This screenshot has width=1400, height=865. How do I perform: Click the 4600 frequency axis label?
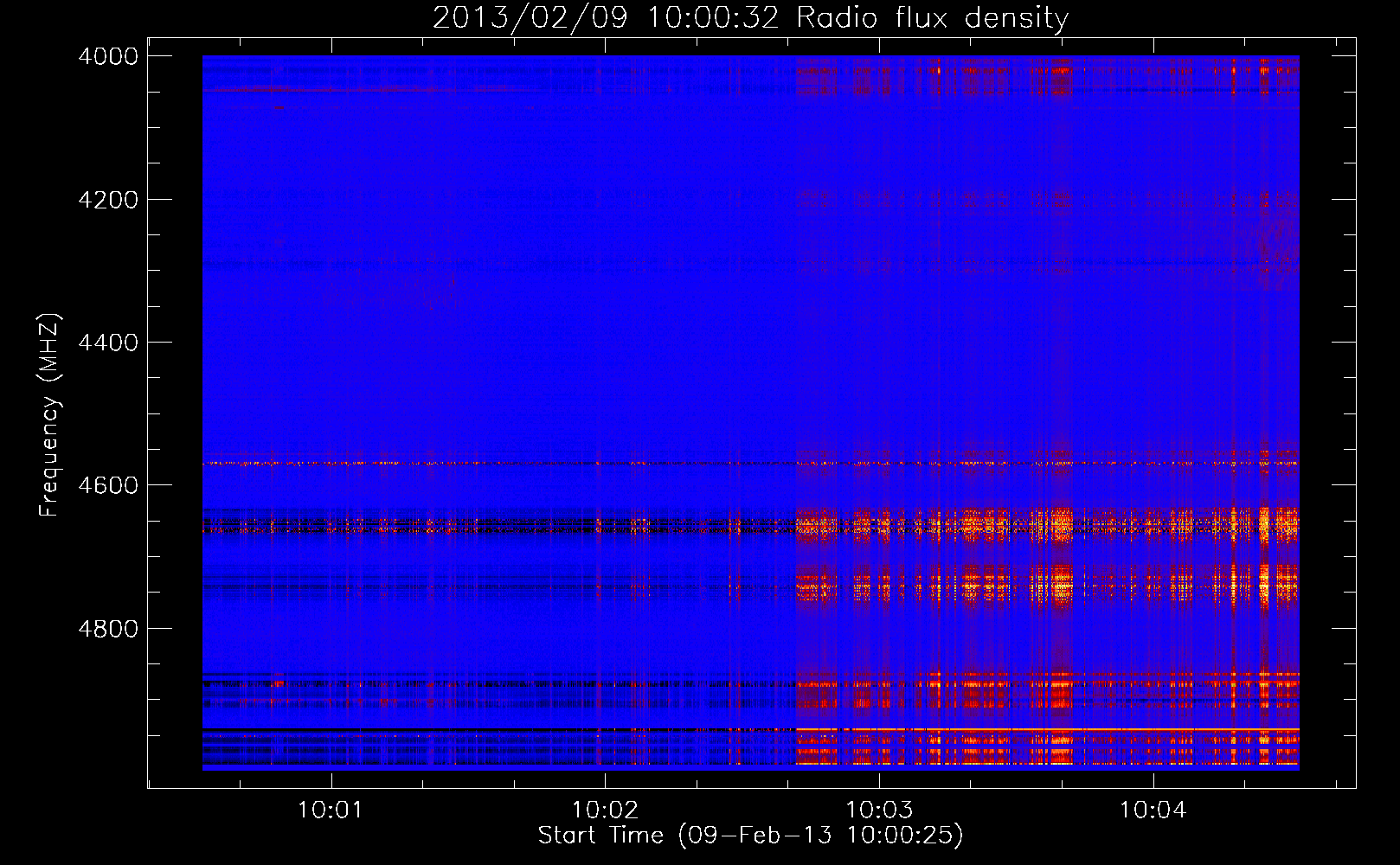[x=108, y=485]
